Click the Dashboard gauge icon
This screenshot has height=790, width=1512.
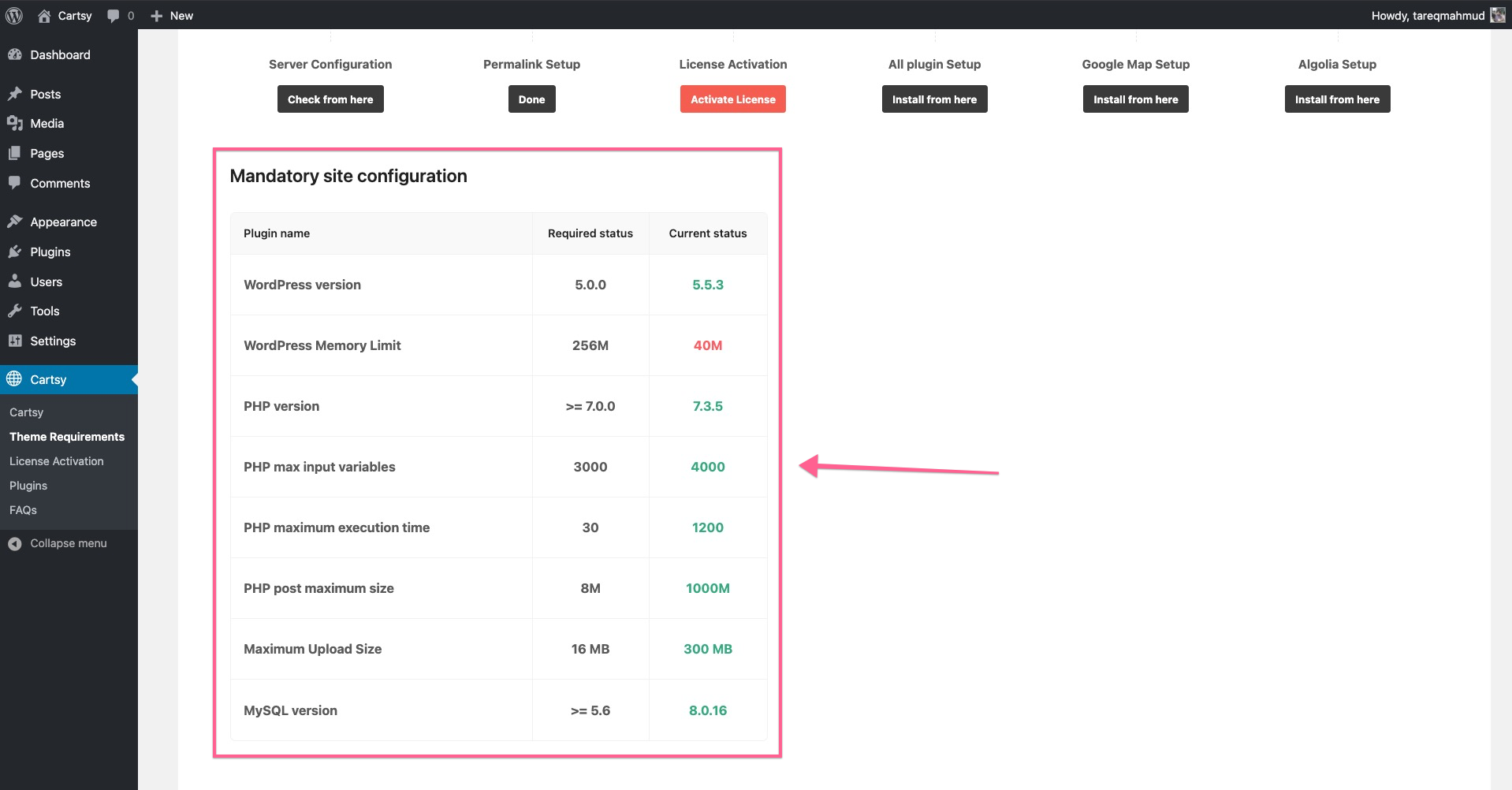(x=14, y=54)
